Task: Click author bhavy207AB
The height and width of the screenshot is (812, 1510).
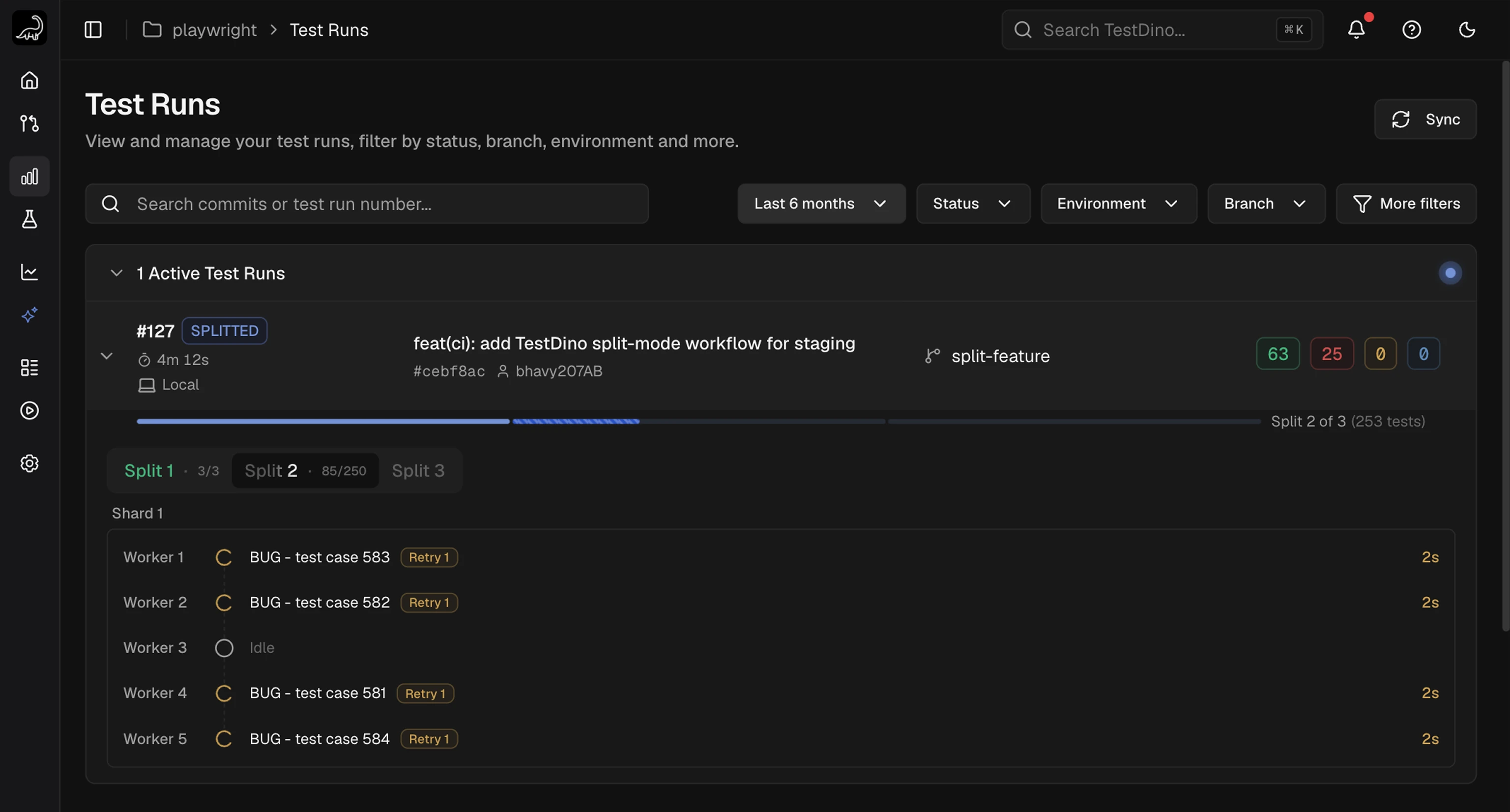Action: click(x=558, y=371)
